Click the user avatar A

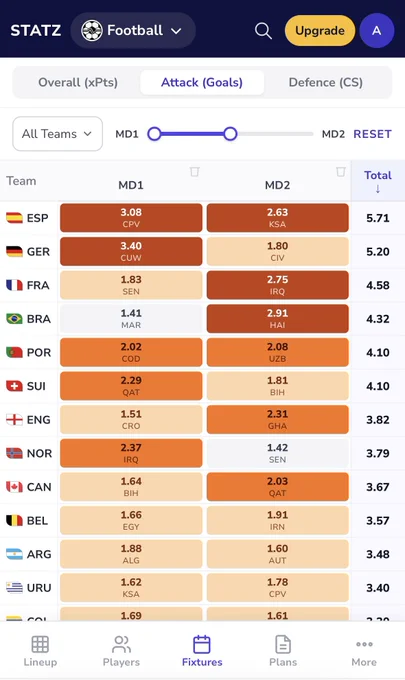[376, 31]
